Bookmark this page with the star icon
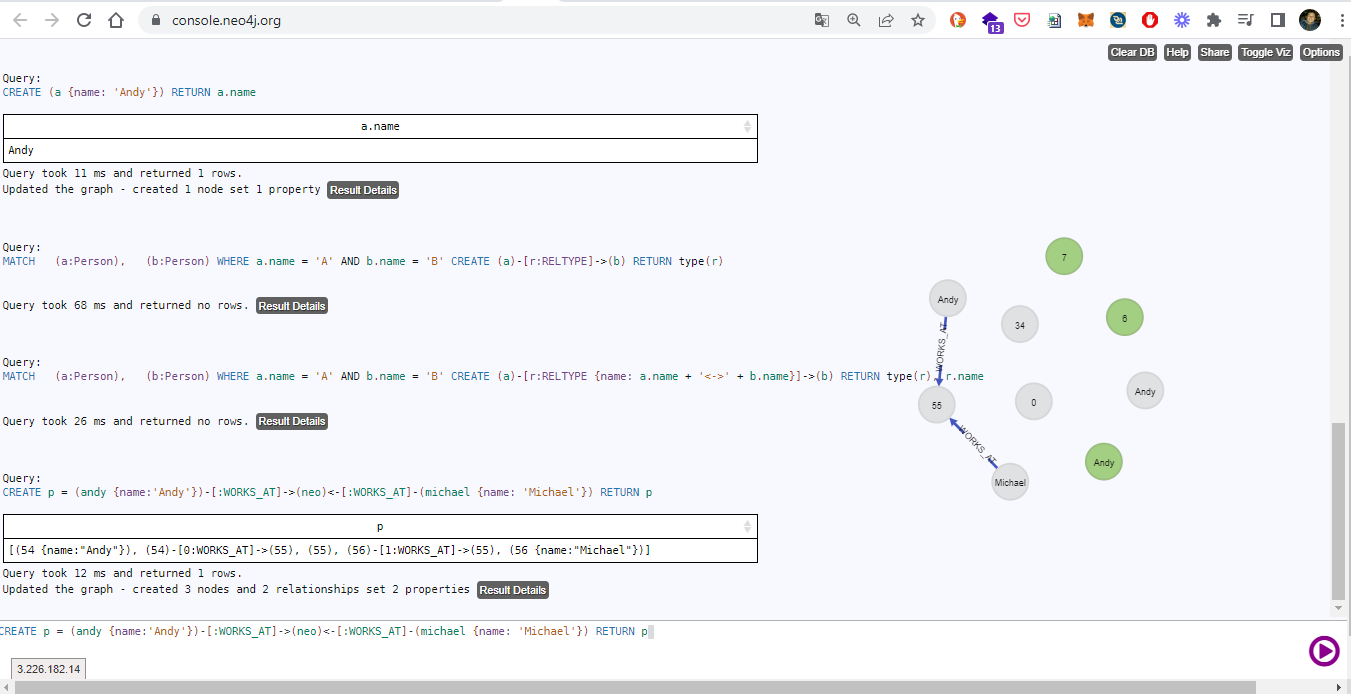Image resolution: width=1351 pixels, height=694 pixels. 917,20
